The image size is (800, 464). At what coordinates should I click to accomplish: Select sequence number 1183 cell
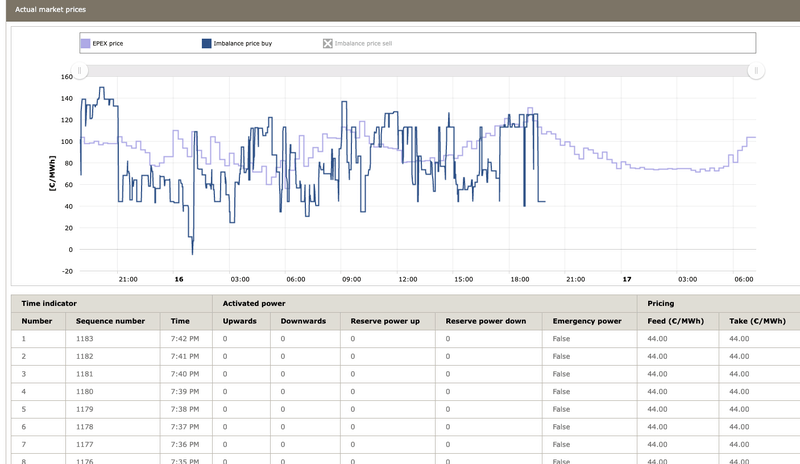(x=86, y=340)
